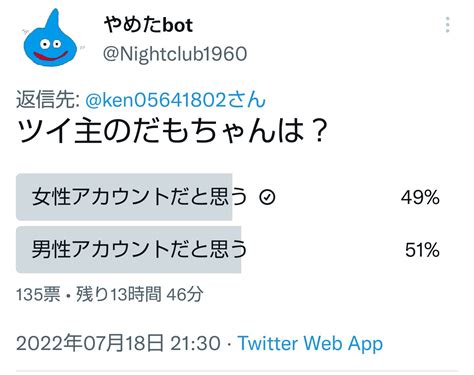
Task: Open the three-dot more options menu
Action: [448, 25]
